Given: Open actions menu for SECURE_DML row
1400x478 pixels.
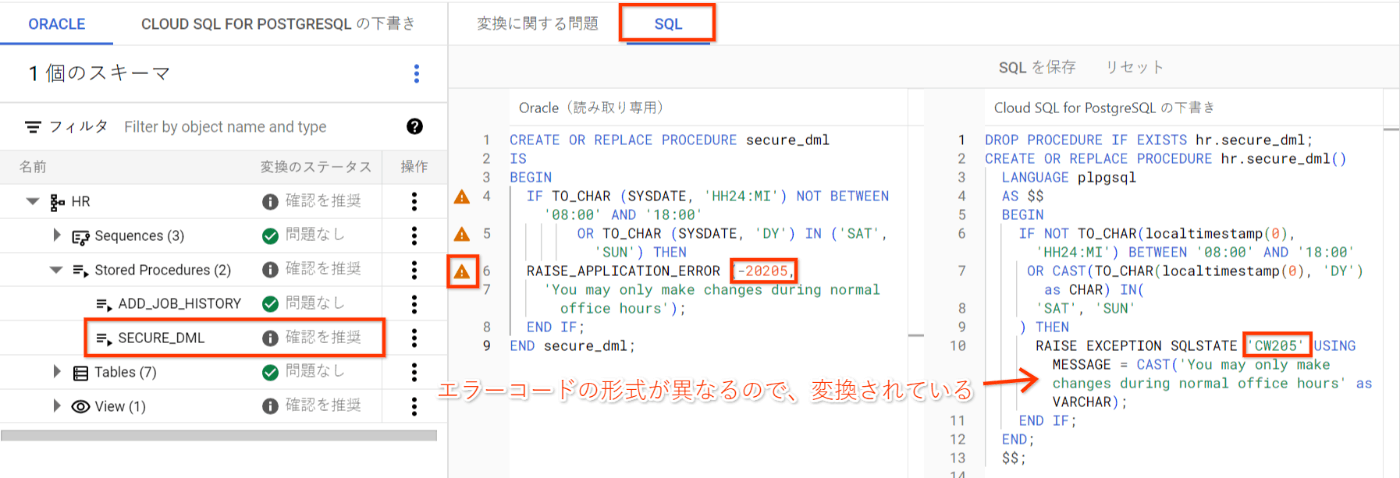Looking at the screenshot, I should tap(414, 338).
